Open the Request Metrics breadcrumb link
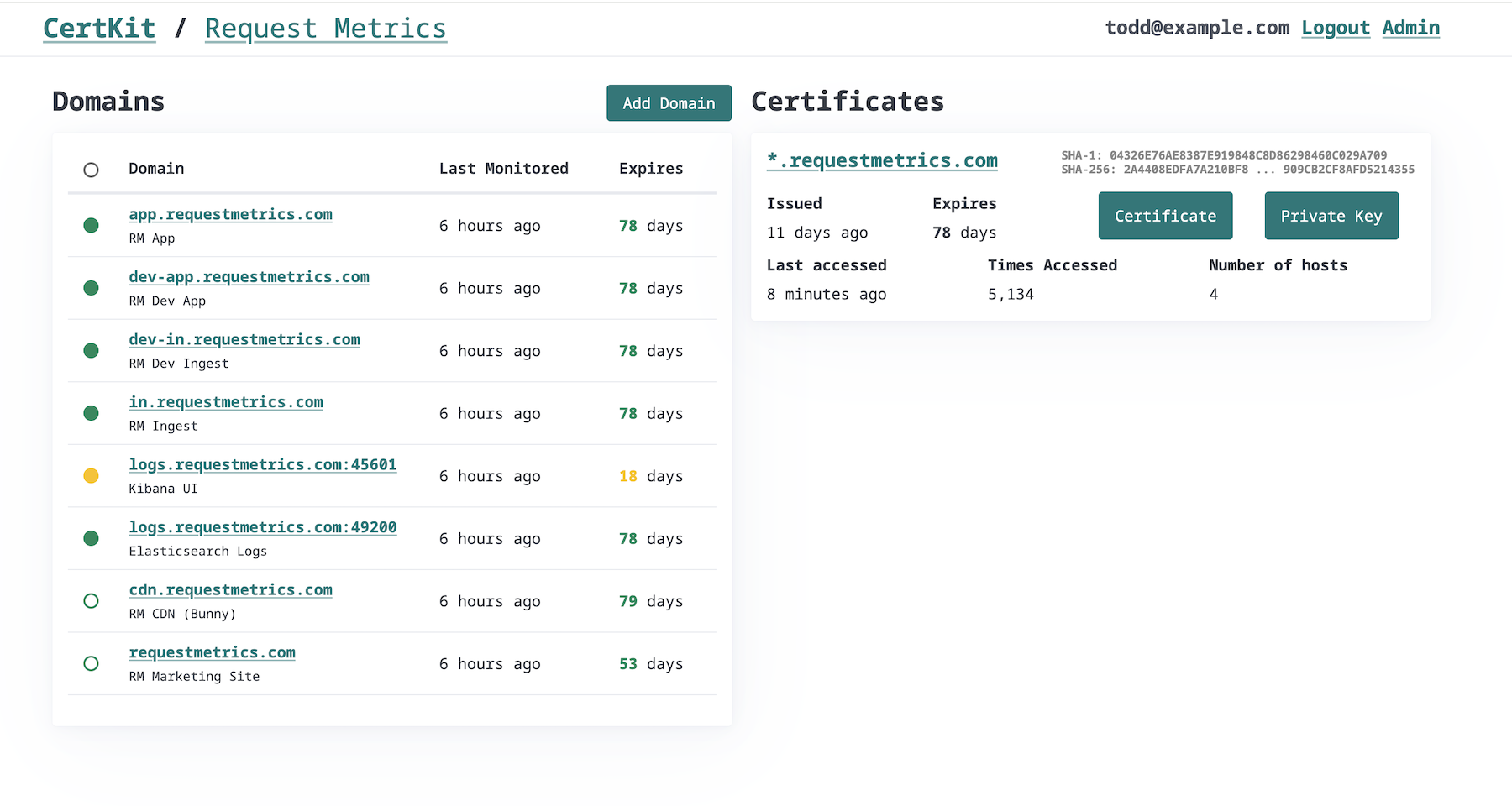 (x=326, y=29)
